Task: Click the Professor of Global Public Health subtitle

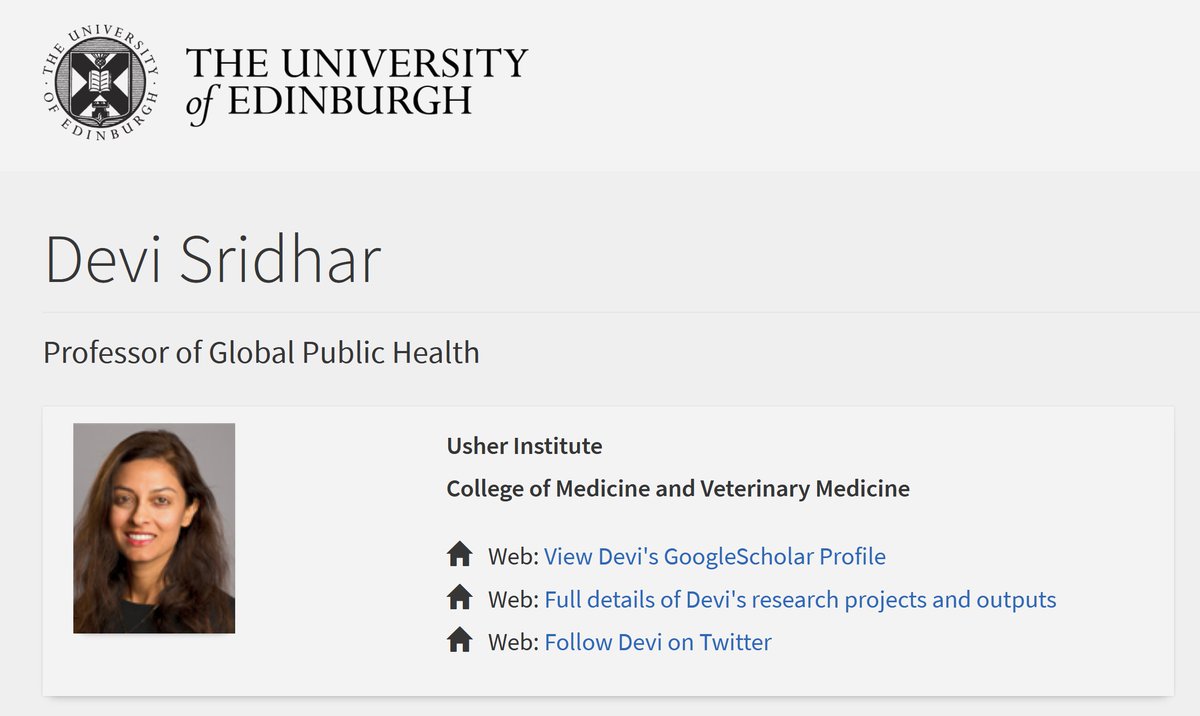Action: 261,352
